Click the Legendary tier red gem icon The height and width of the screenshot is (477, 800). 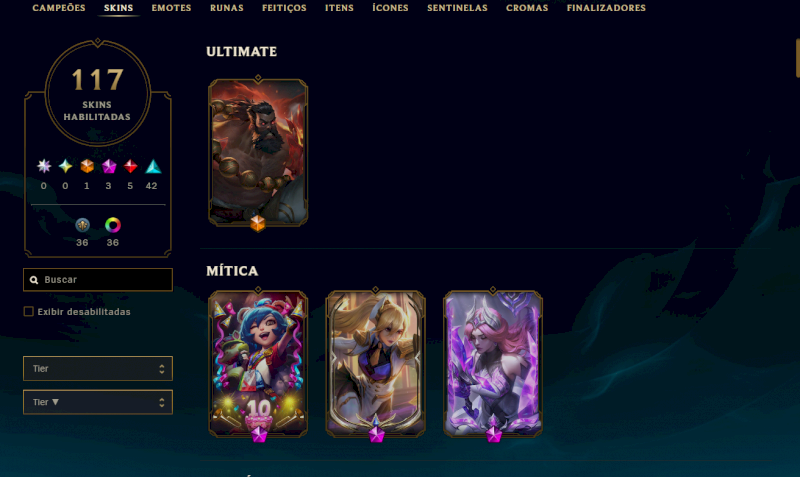131,166
